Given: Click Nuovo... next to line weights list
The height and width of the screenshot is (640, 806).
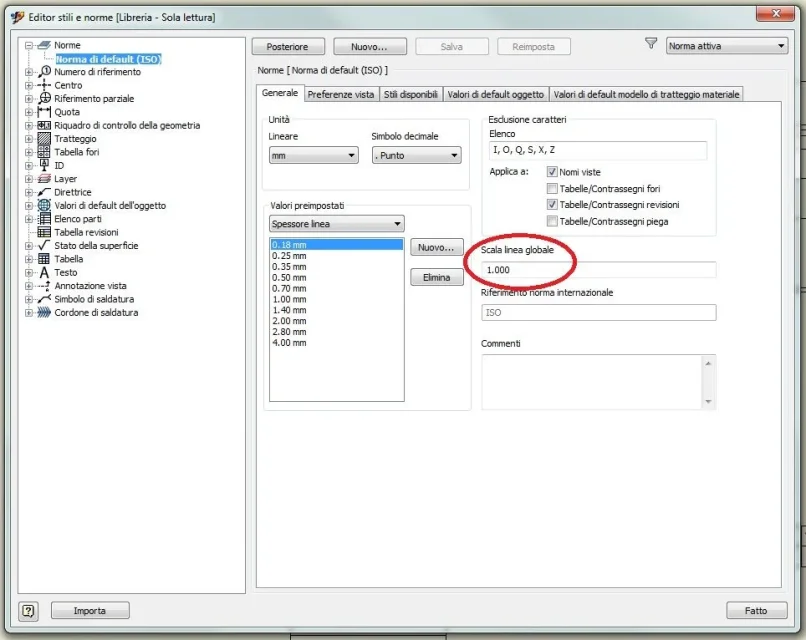Looking at the screenshot, I should tap(436, 247).
